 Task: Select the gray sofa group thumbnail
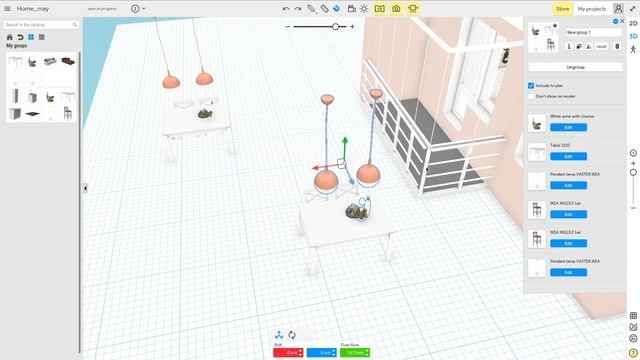coord(50,61)
